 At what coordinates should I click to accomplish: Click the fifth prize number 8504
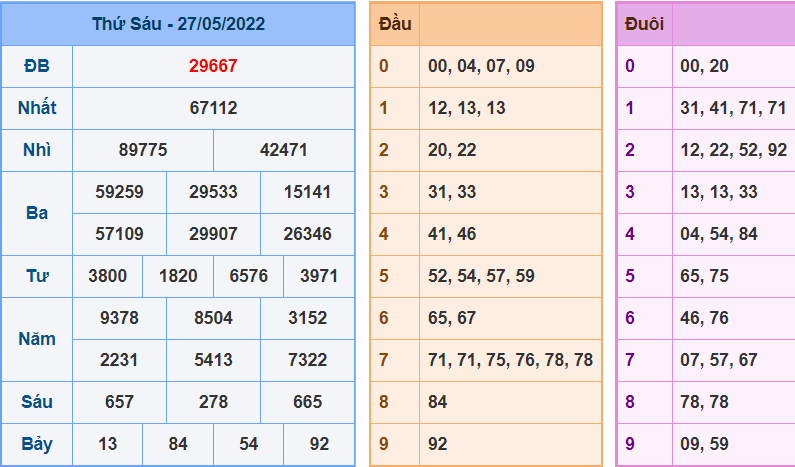pyautogui.click(x=213, y=318)
